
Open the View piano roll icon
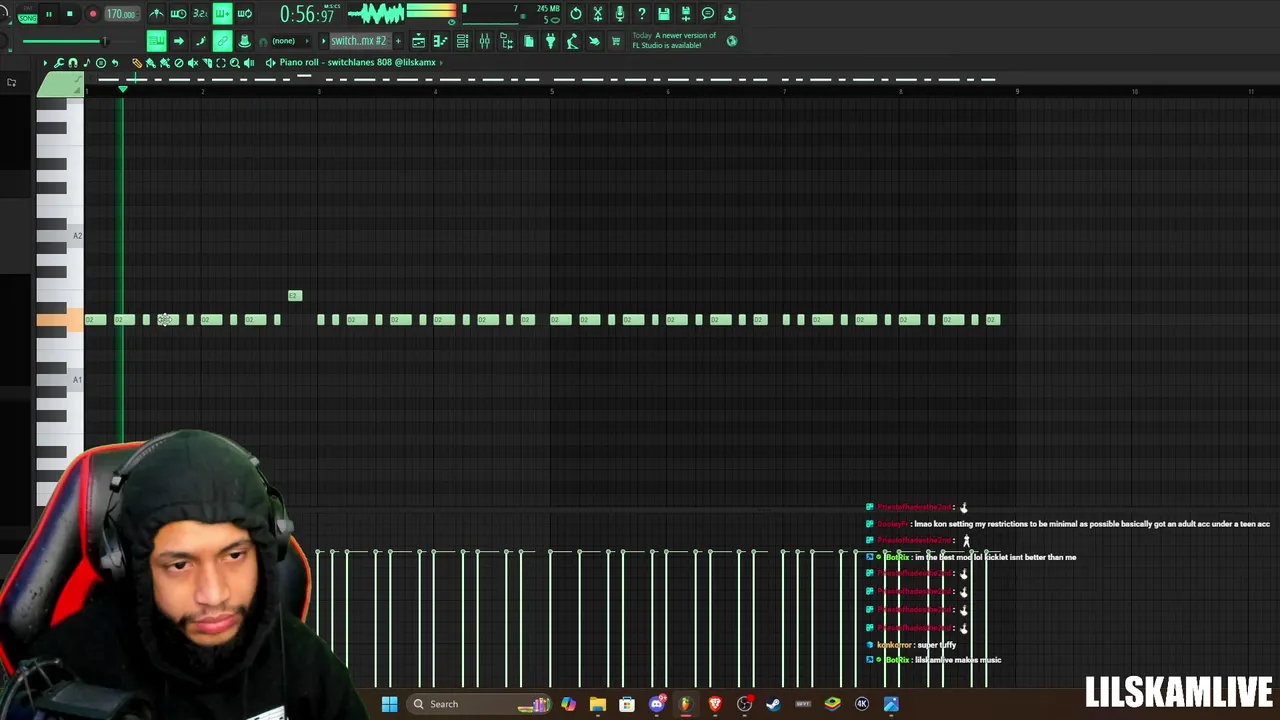tap(440, 41)
